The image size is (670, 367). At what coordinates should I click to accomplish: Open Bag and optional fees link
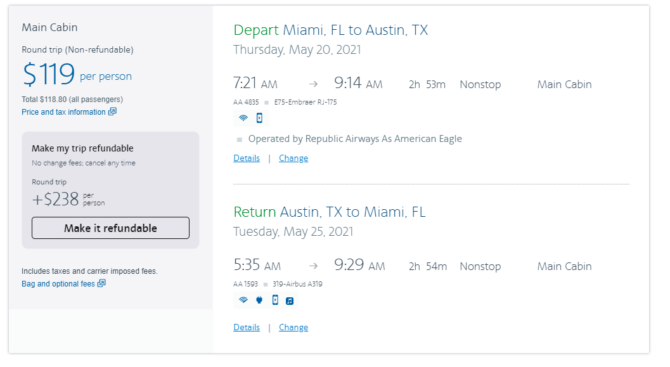pyautogui.click(x=58, y=284)
